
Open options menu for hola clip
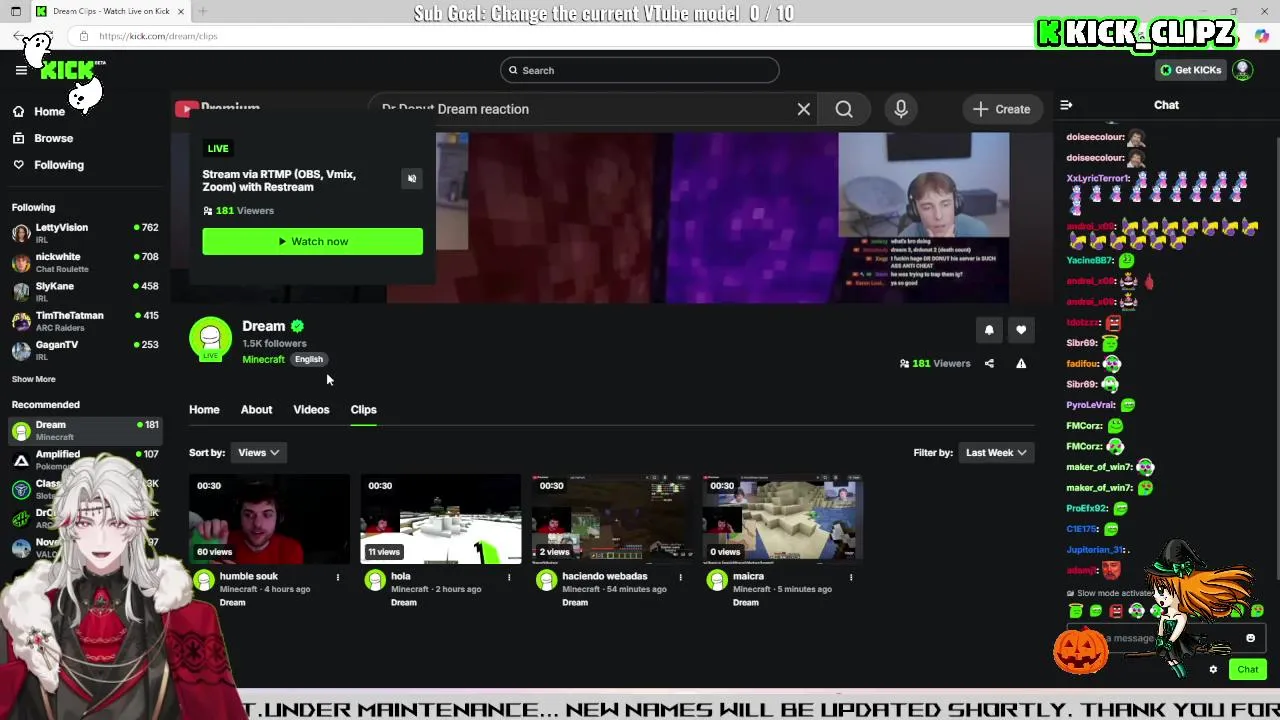509,577
